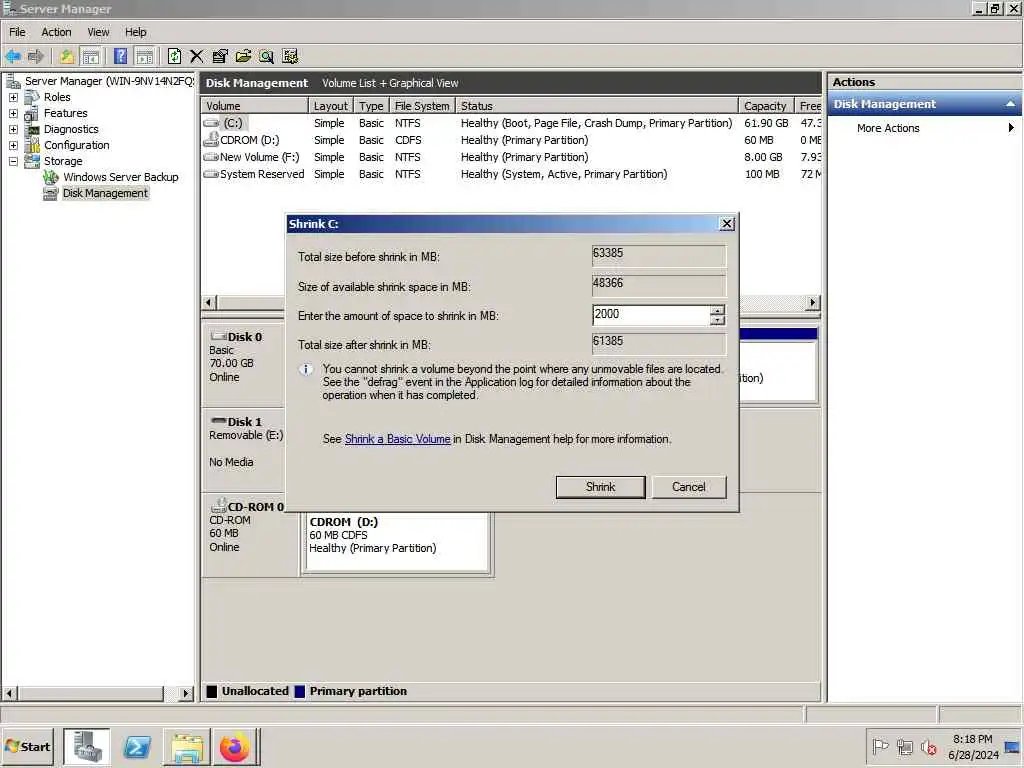The width and height of the screenshot is (1024, 768).
Task: Expand the More Actions submenu arrow
Action: [x=1011, y=128]
